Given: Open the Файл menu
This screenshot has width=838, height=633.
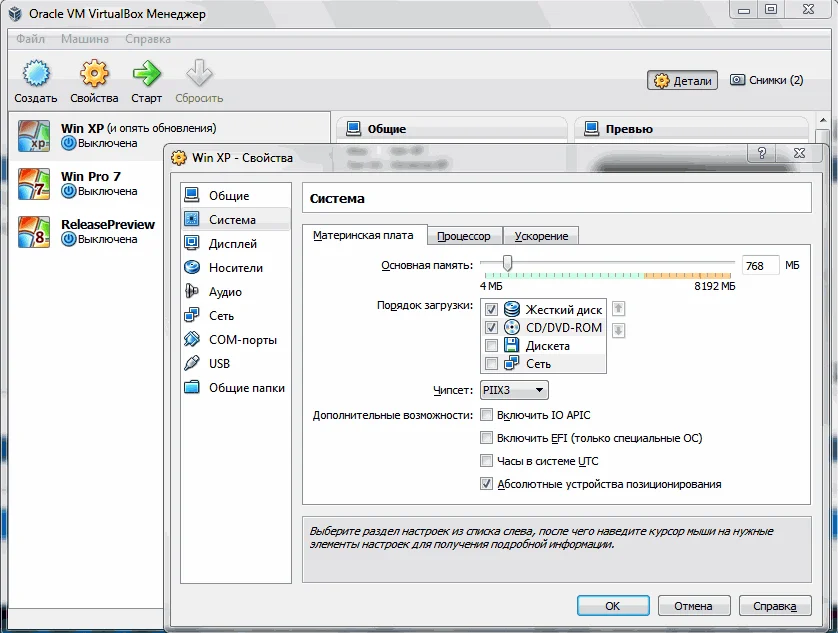Looking at the screenshot, I should click(x=30, y=39).
